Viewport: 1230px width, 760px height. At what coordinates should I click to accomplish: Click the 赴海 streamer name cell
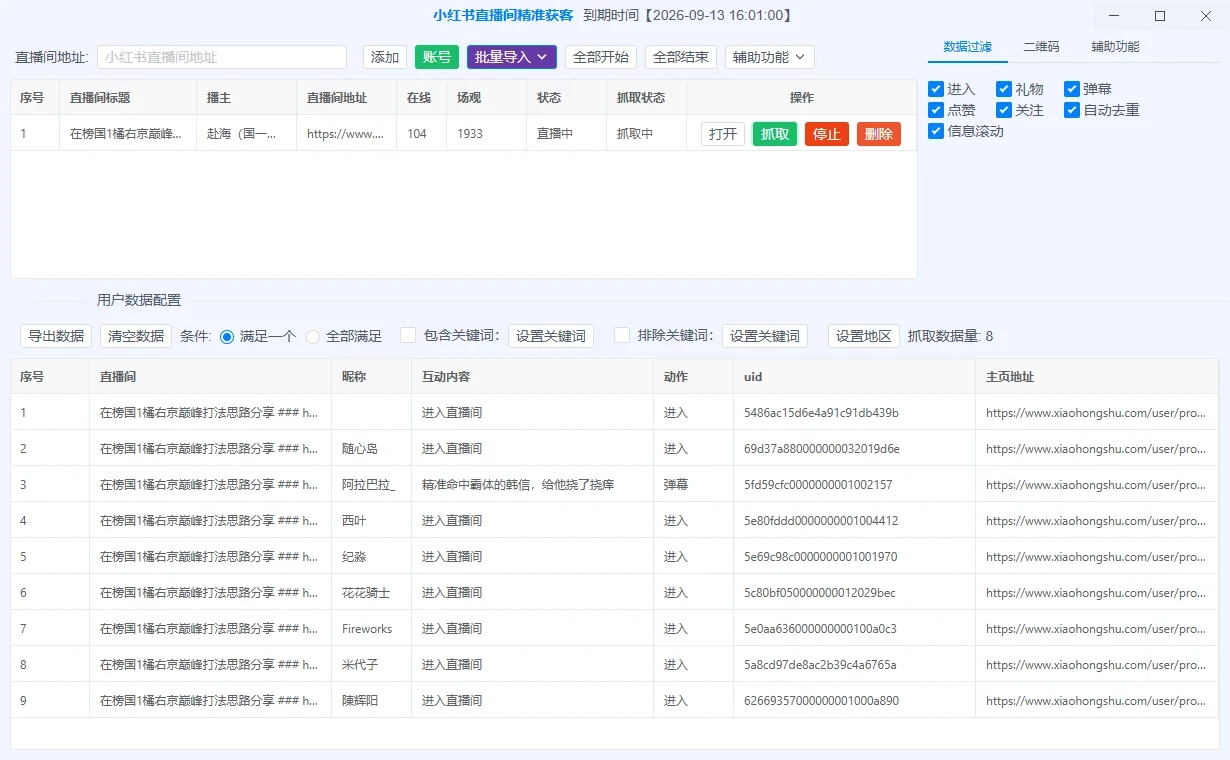pos(246,133)
